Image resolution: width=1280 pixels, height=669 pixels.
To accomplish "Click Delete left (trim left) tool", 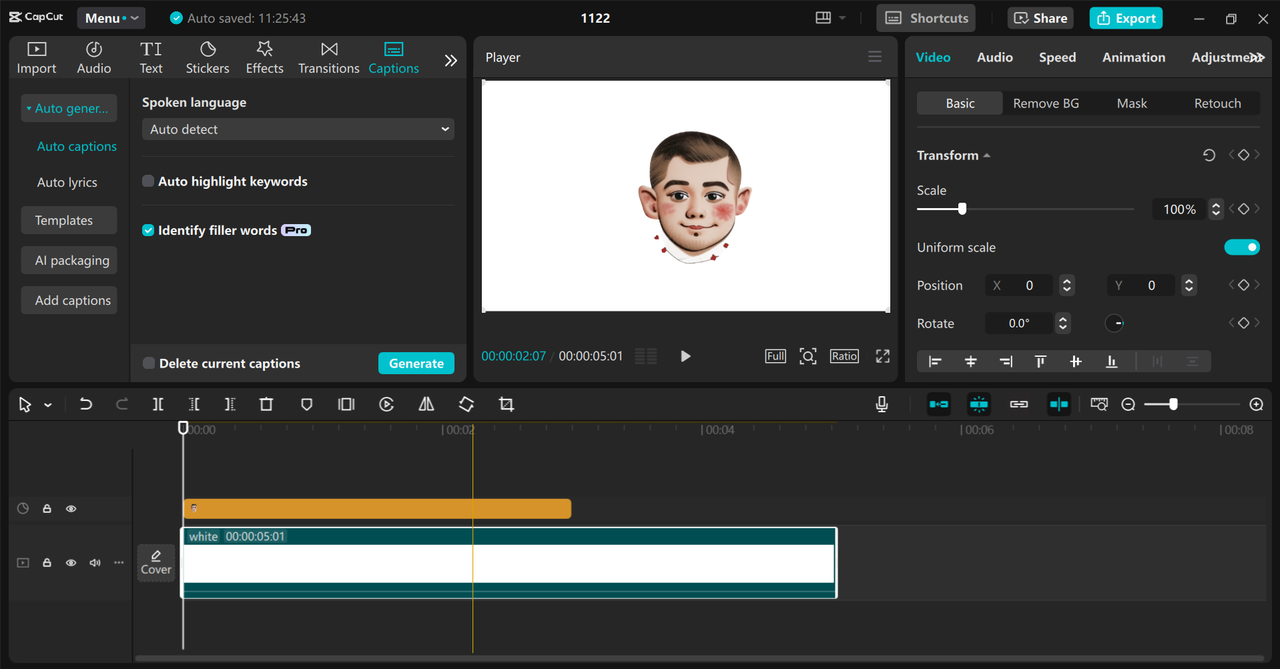I will tap(194, 404).
